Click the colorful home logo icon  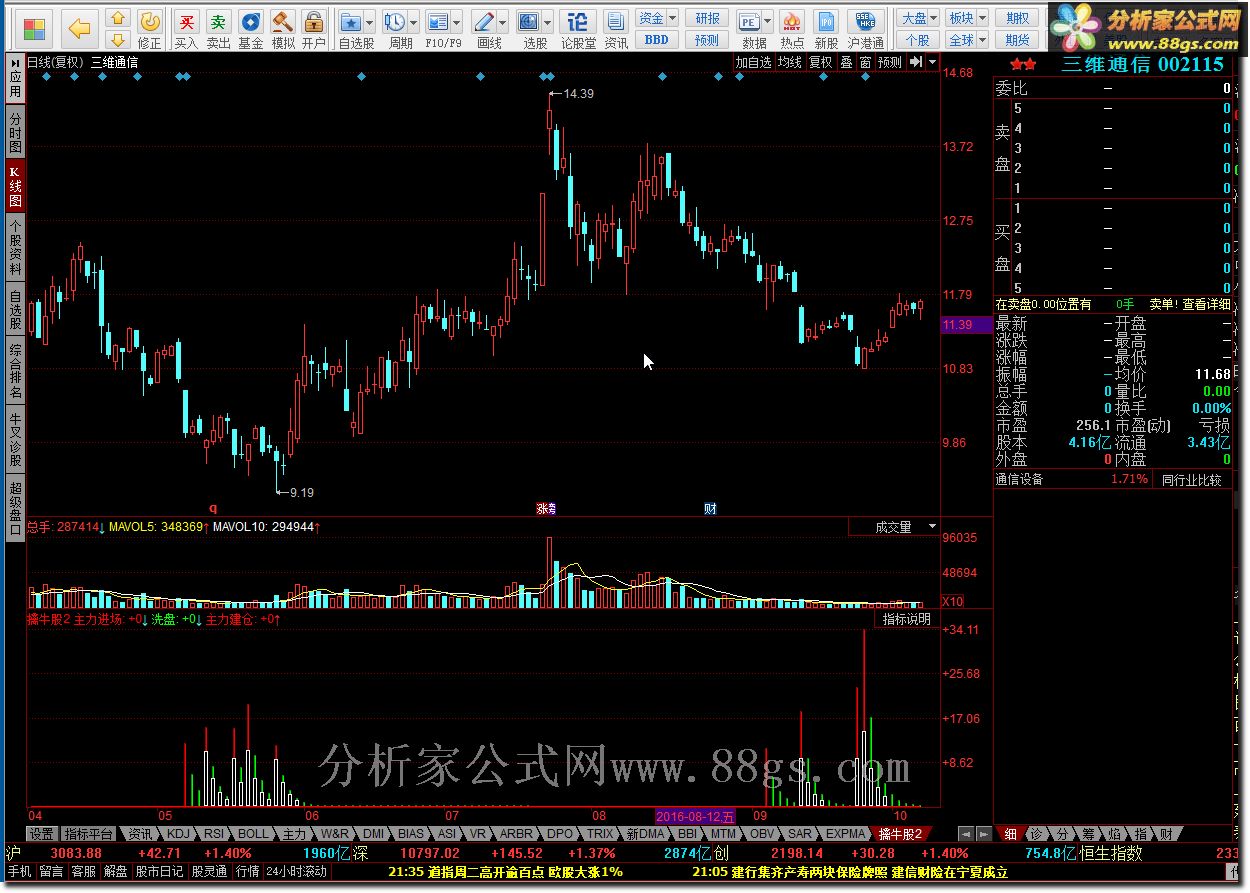pos(33,28)
